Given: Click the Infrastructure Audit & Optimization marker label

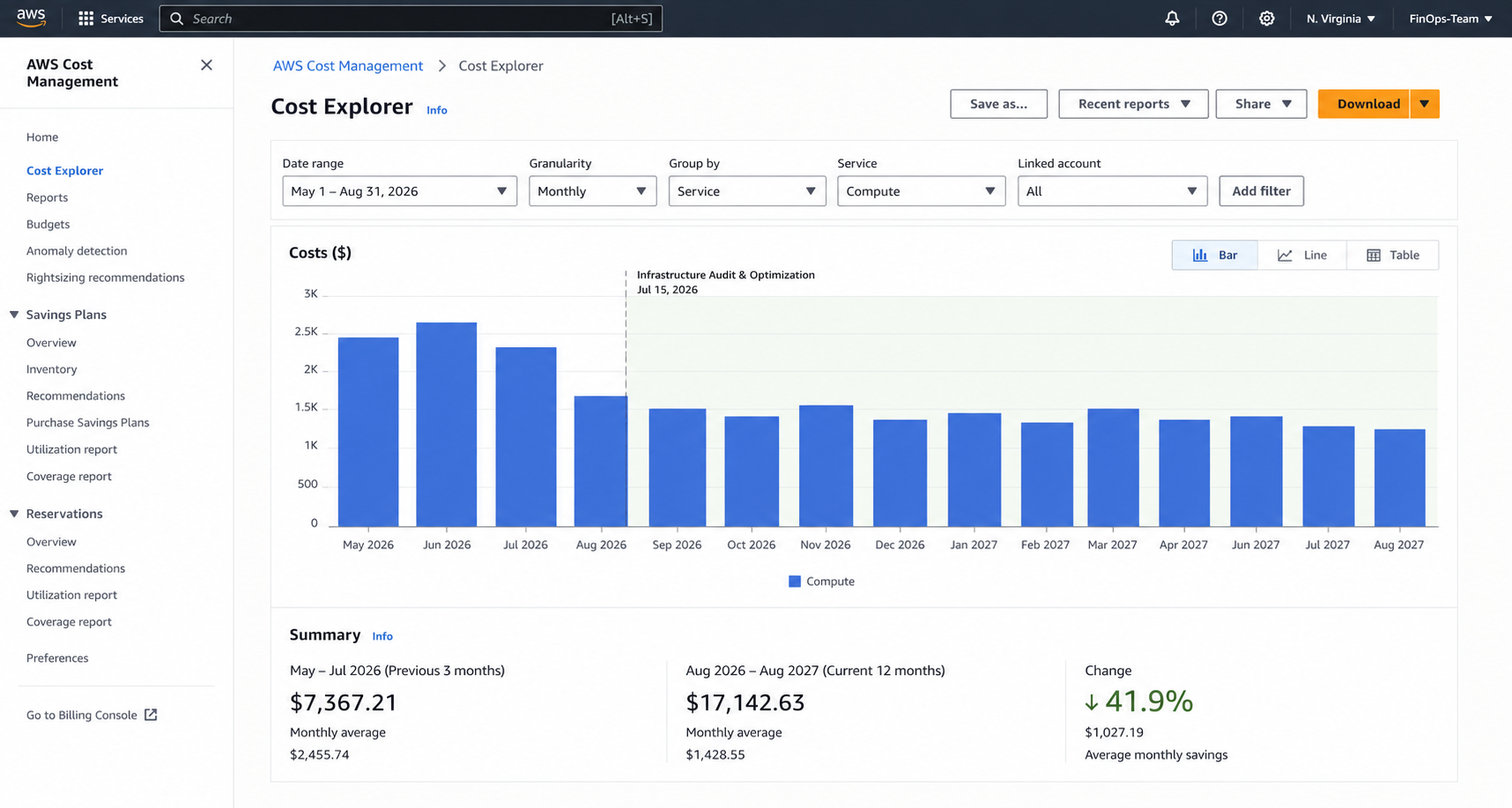Looking at the screenshot, I should (725, 275).
